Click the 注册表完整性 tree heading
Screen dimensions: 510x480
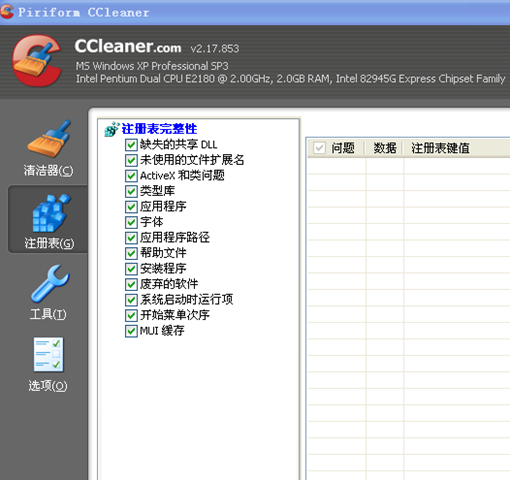159,129
